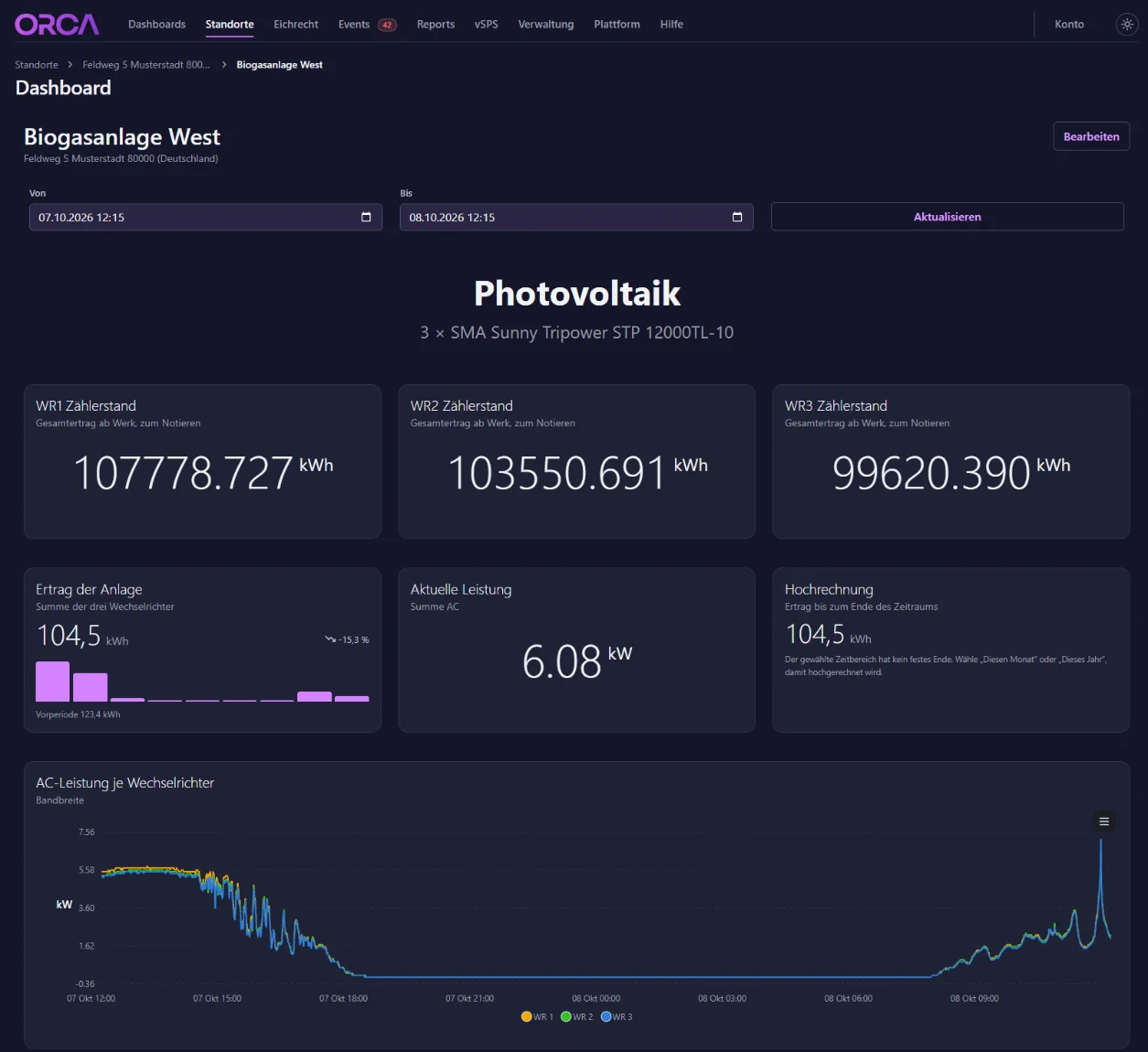The height and width of the screenshot is (1052, 1148).
Task: Click the tallest first bar in Ertrag chart
Action: (x=52, y=682)
